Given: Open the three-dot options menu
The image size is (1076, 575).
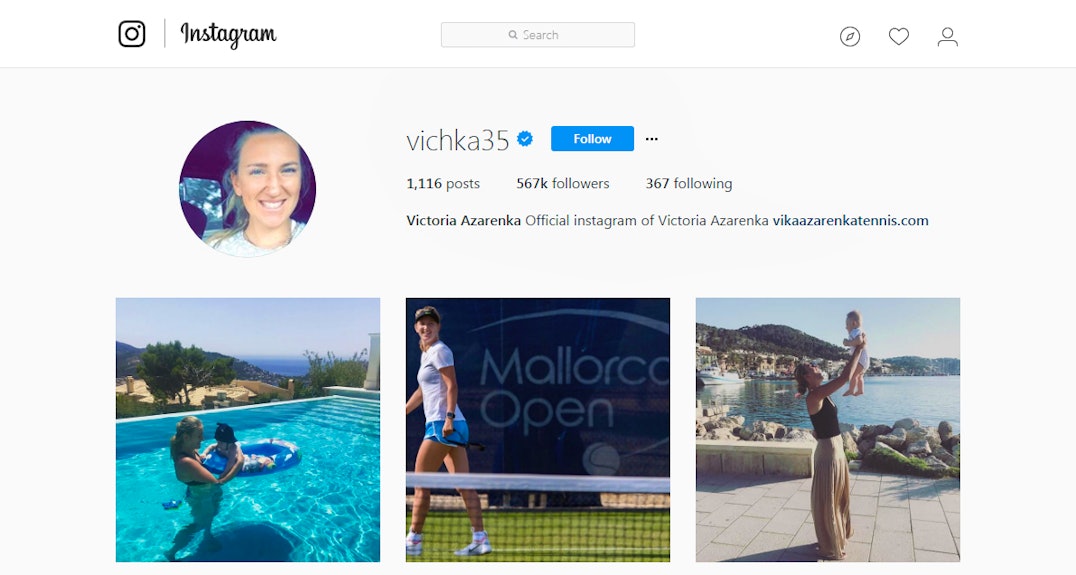Looking at the screenshot, I should point(652,139).
